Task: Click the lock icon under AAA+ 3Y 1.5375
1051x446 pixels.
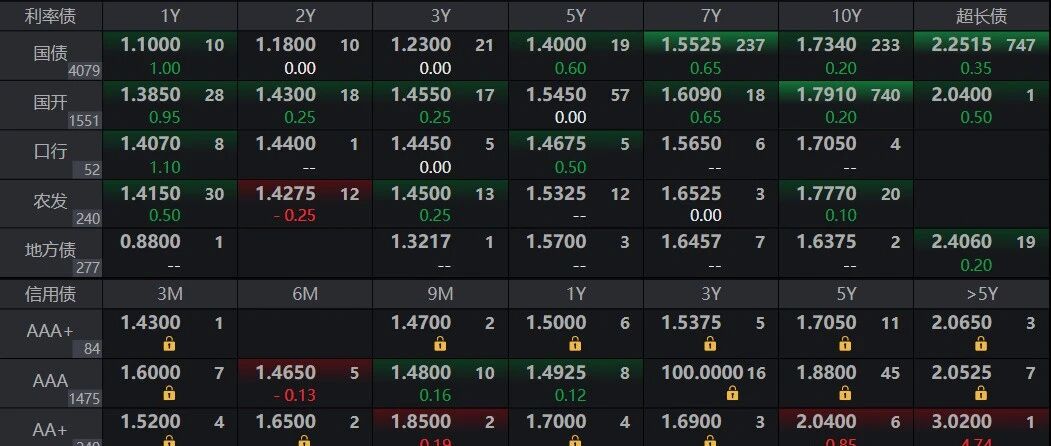Action: click(710, 345)
